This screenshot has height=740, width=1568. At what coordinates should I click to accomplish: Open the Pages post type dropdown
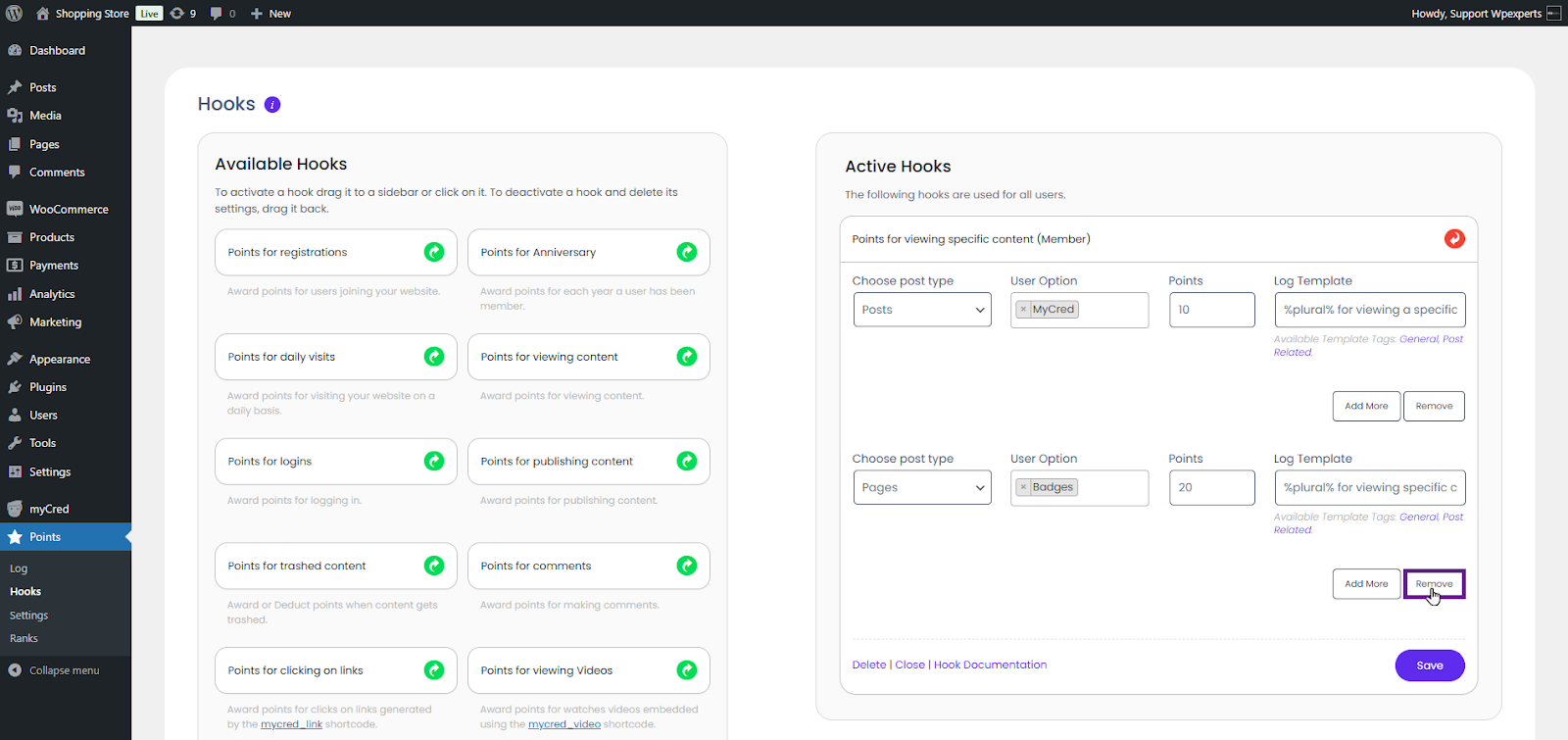(x=922, y=487)
